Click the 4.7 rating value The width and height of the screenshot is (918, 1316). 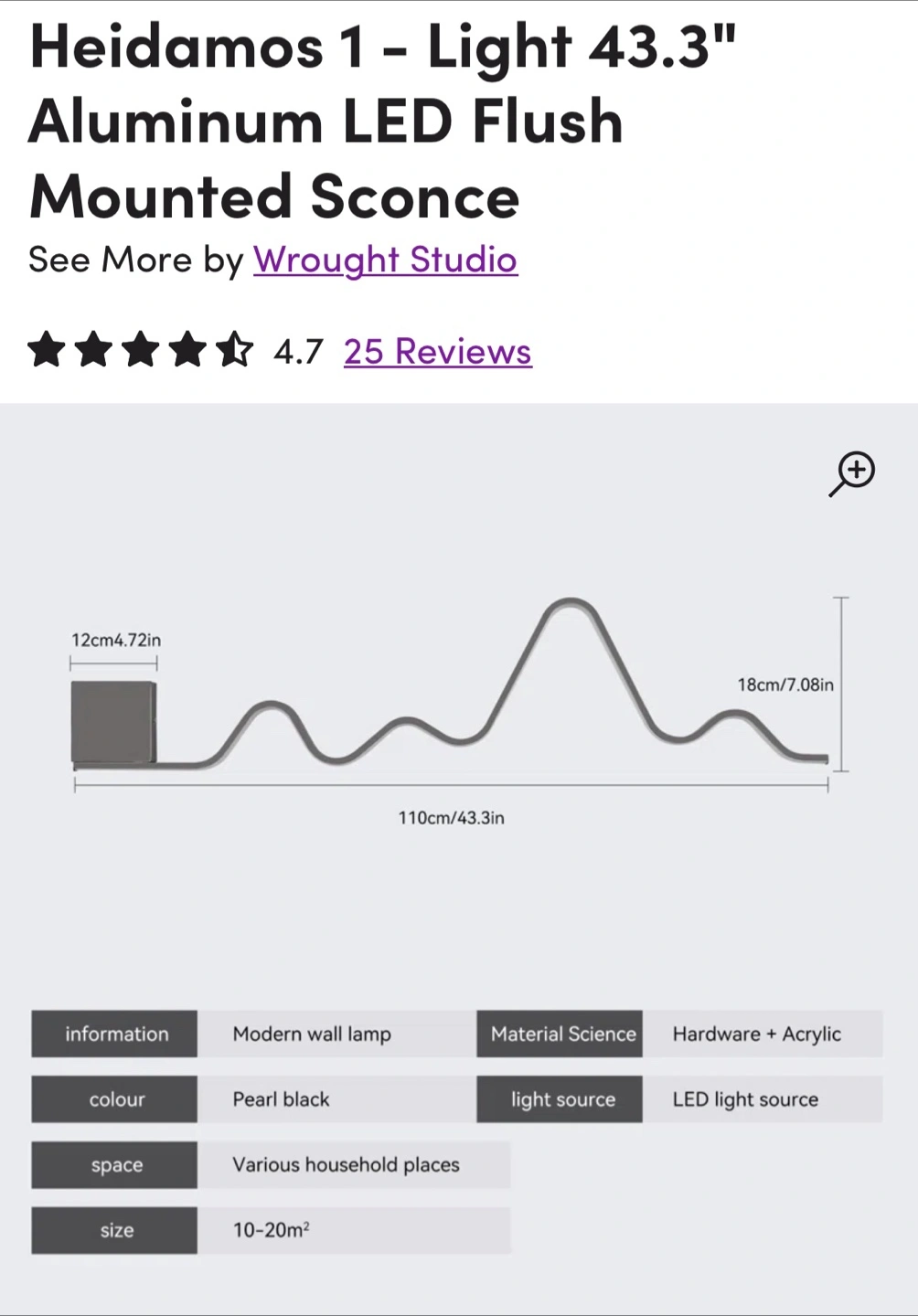pos(298,352)
